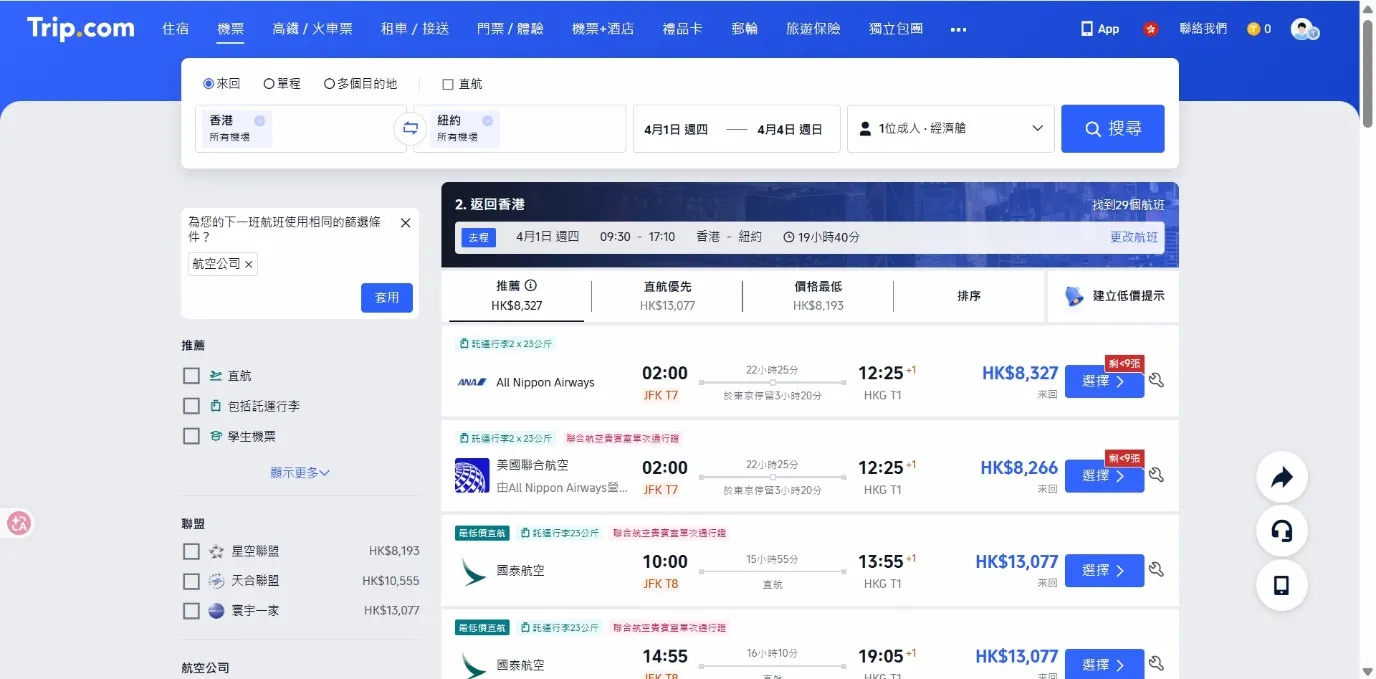The width and height of the screenshot is (1376, 679).
Task: Click the 搜尋 search button
Action: [x=1113, y=129]
